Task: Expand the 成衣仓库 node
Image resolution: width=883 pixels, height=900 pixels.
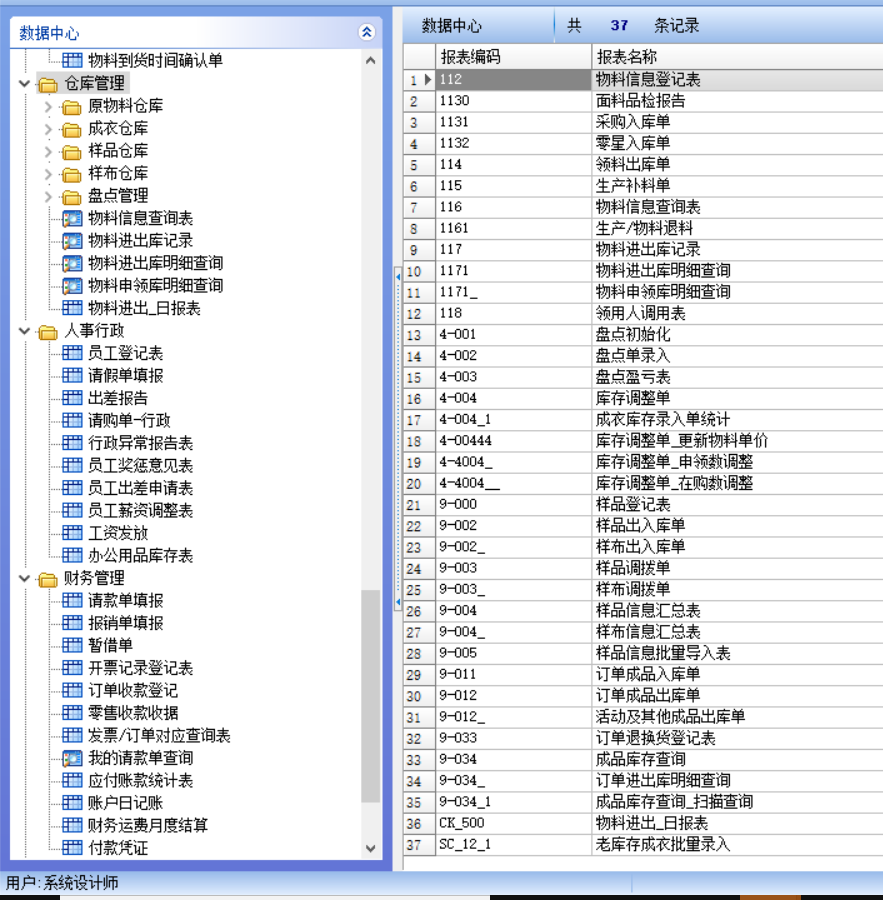Action: (x=48, y=129)
